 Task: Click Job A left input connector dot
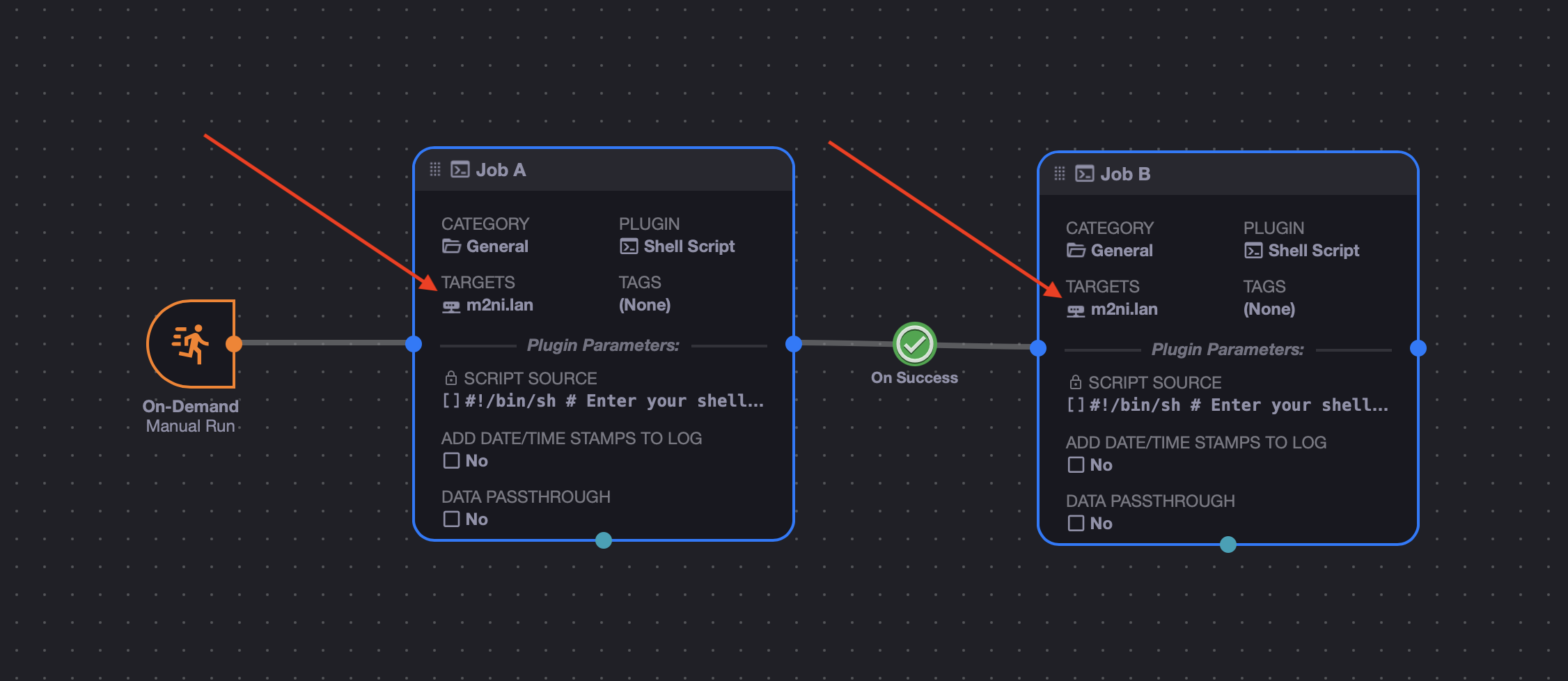[x=414, y=344]
